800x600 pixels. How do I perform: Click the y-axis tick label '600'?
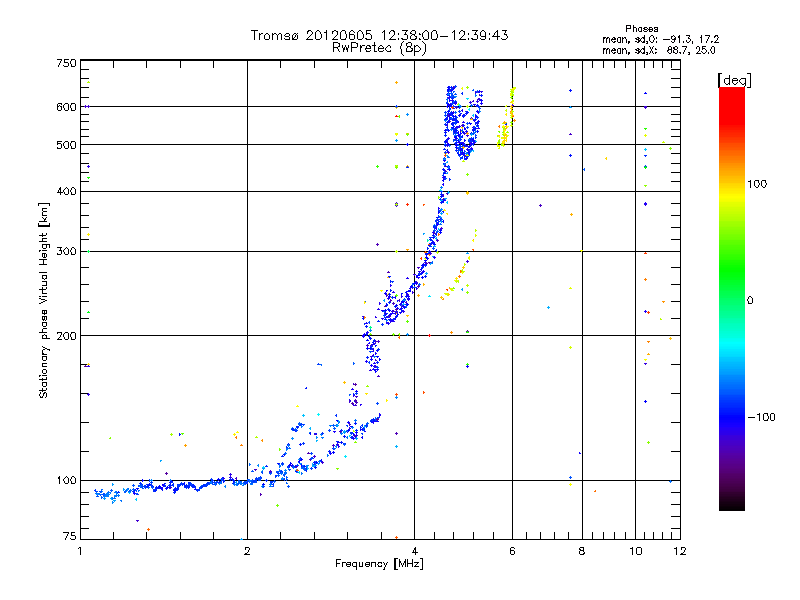pyautogui.click(x=66, y=107)
